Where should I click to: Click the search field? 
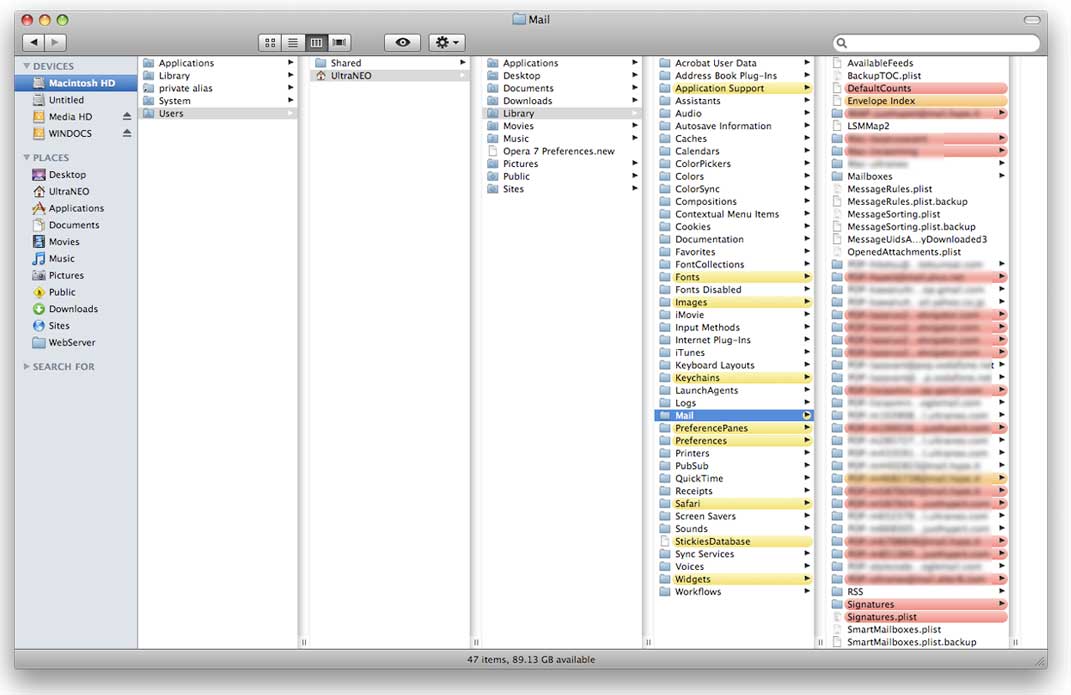tap(936, 42)
